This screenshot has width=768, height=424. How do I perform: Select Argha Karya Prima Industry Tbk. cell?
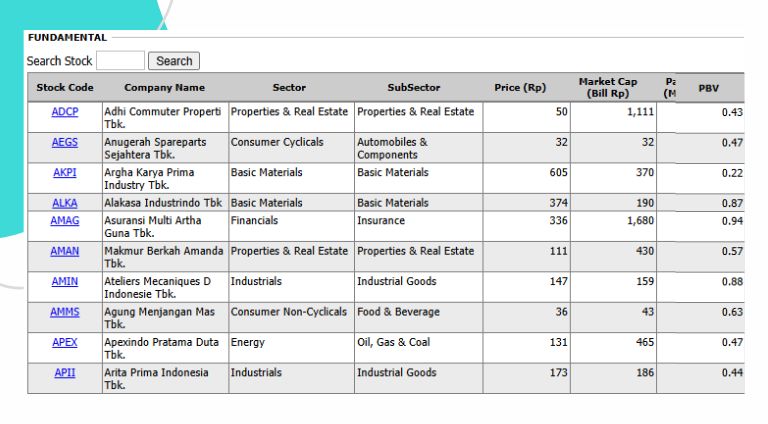click(165, 178)
